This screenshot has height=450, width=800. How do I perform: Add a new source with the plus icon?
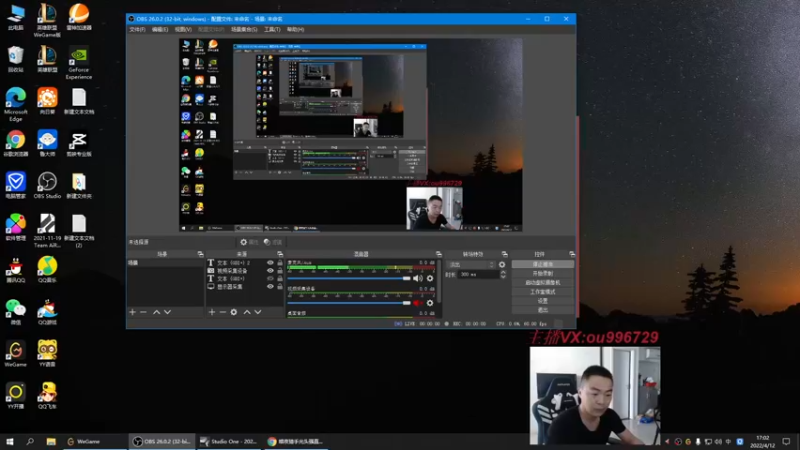point(212,312)
